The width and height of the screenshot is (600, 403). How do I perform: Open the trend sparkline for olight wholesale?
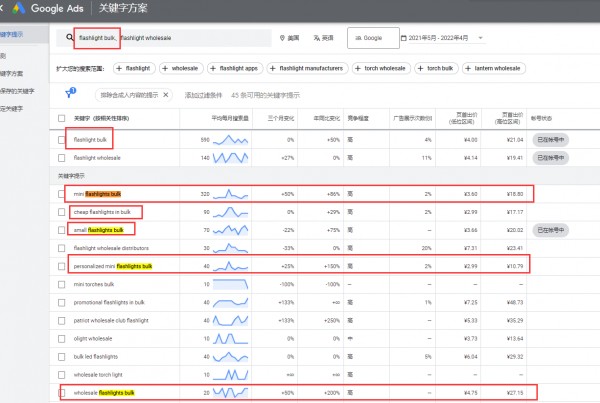point(230,339)
